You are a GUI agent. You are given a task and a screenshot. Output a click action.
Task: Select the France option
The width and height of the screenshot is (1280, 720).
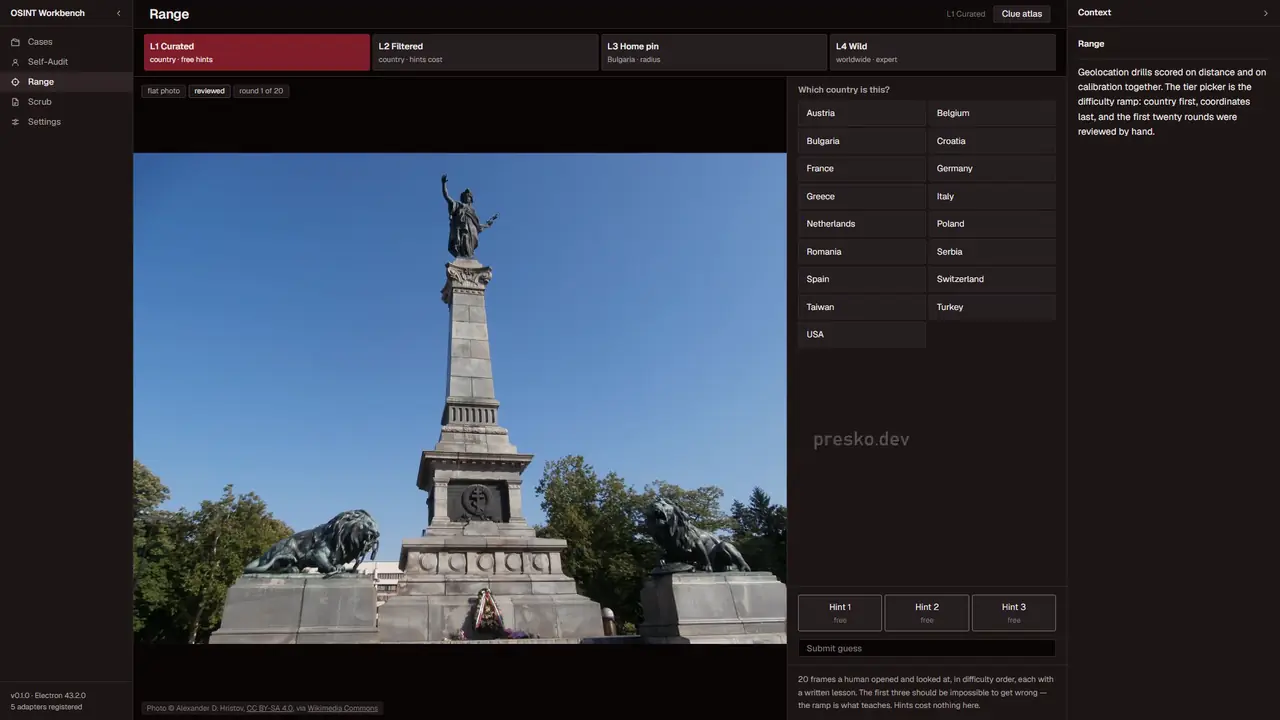pos(862,168)
